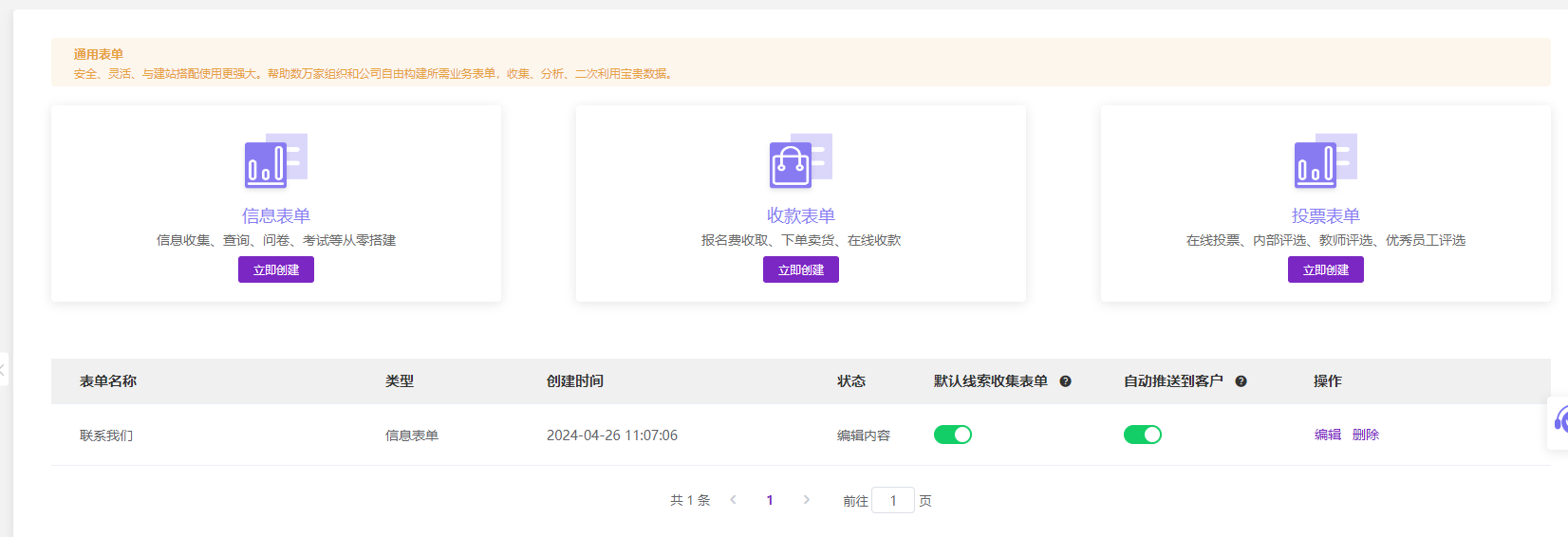
Task: Click 删除 link for 联系我们 form
Action: 1365,435
